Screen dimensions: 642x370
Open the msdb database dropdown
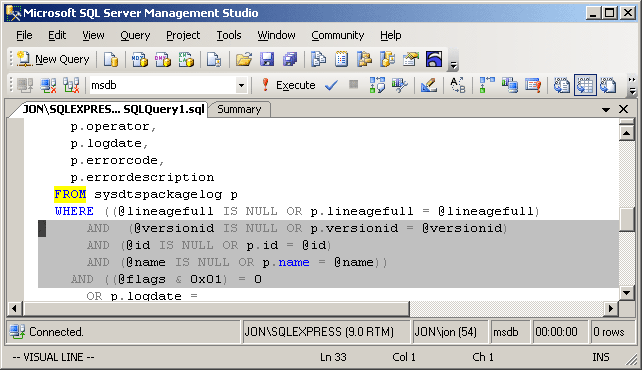241,86
